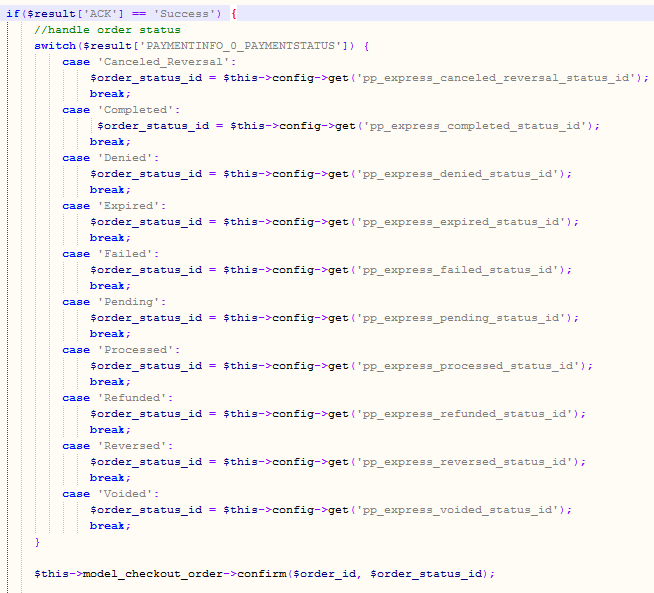Click pp_express_pending_status_id string
Viewport: 654px width, 593px height.
[x=461, y=318]
